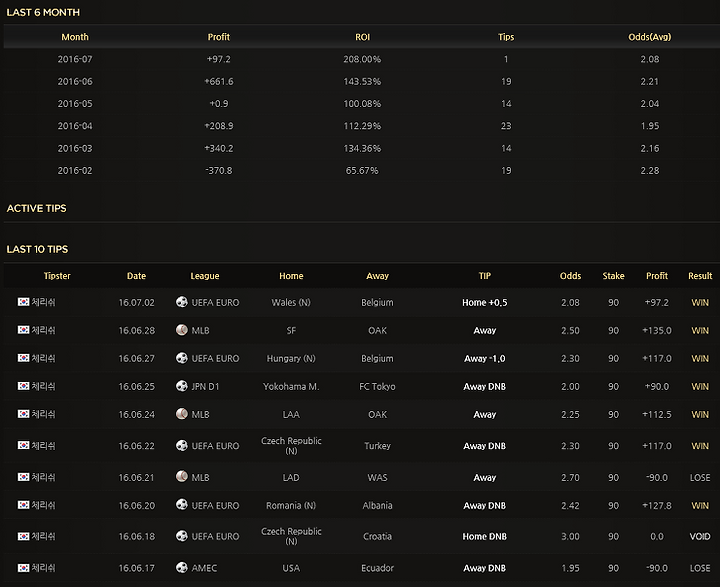Click the soccer icon in Romania row
The height and width of the screenshot is (587, 720).
(x=182, y=505)
